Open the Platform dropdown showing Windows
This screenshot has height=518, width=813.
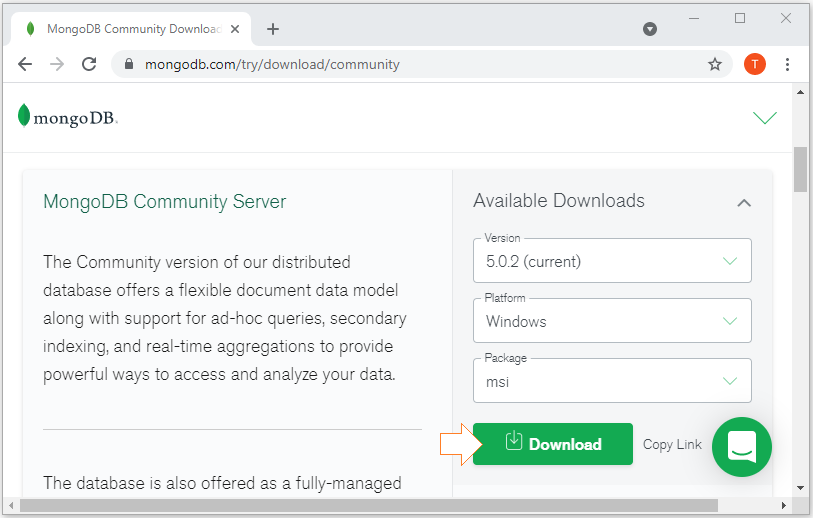coord(612,320)
